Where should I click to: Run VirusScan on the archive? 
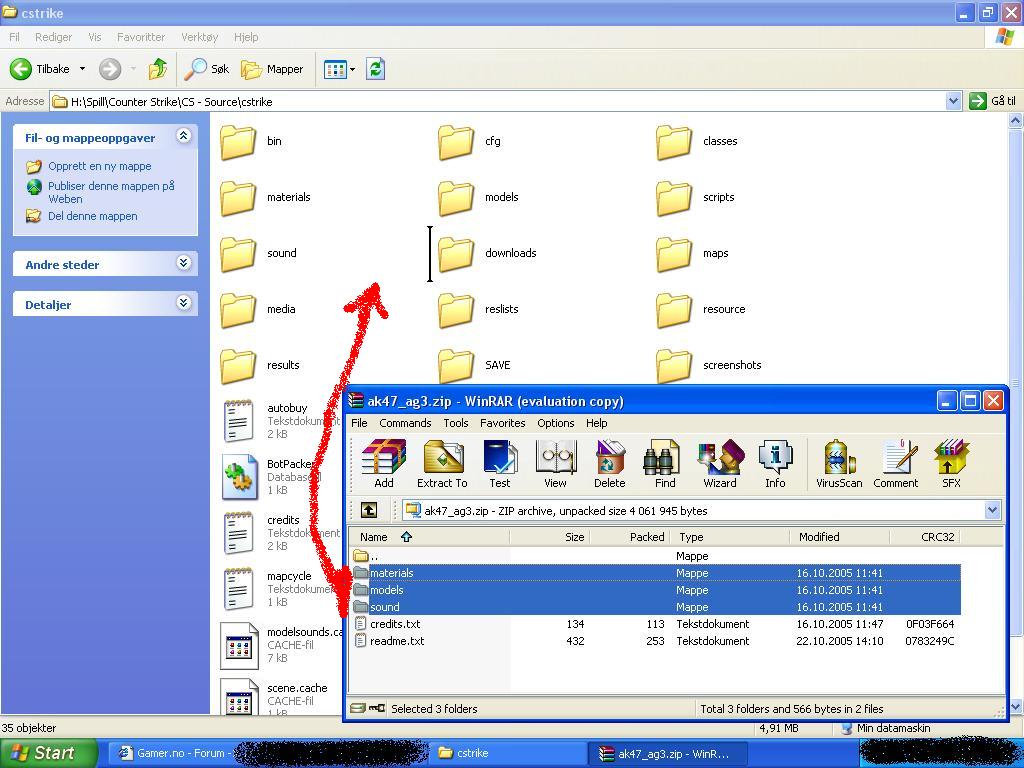839,464
